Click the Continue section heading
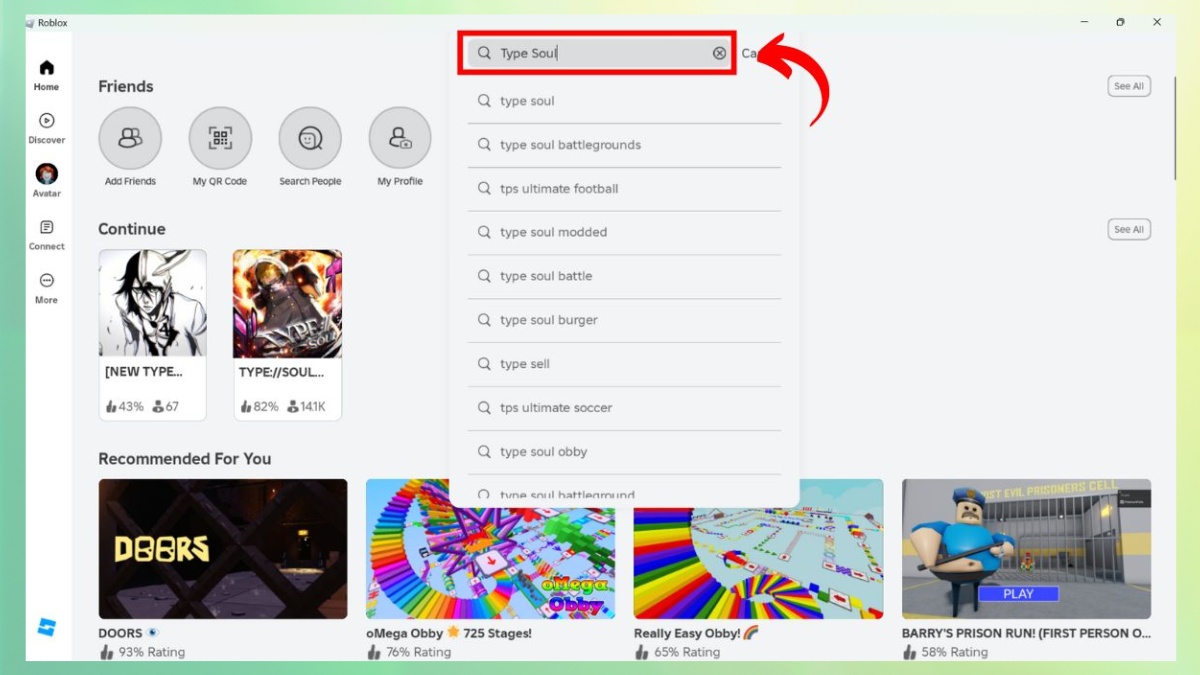The height and width of the screenshot is (675, 1200). click(x=132, y=229)
